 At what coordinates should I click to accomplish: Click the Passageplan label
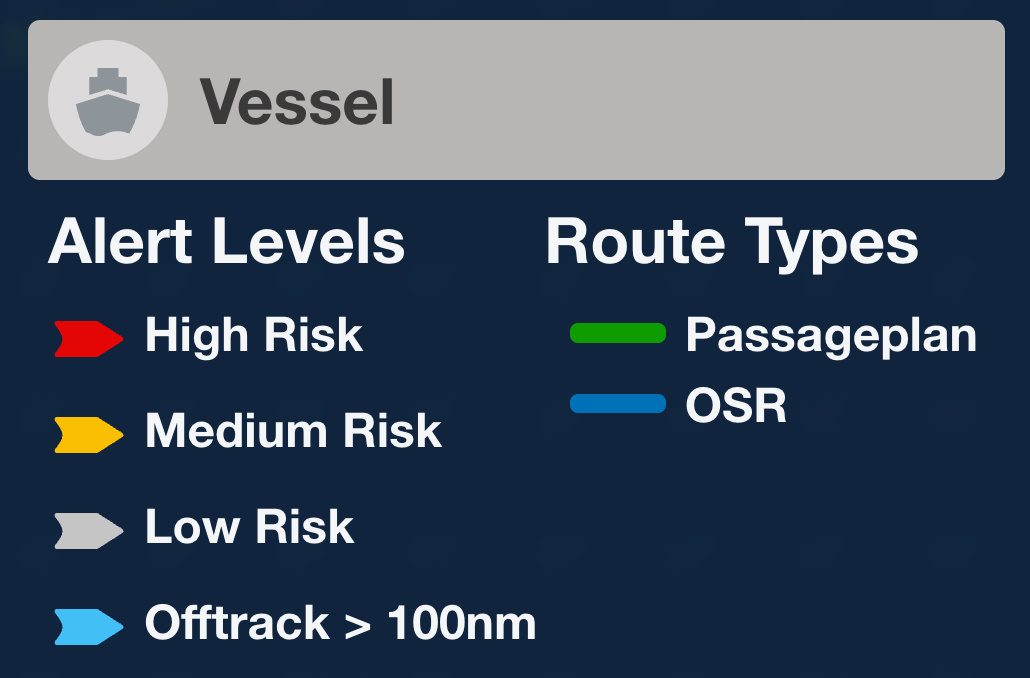[831, 335]
